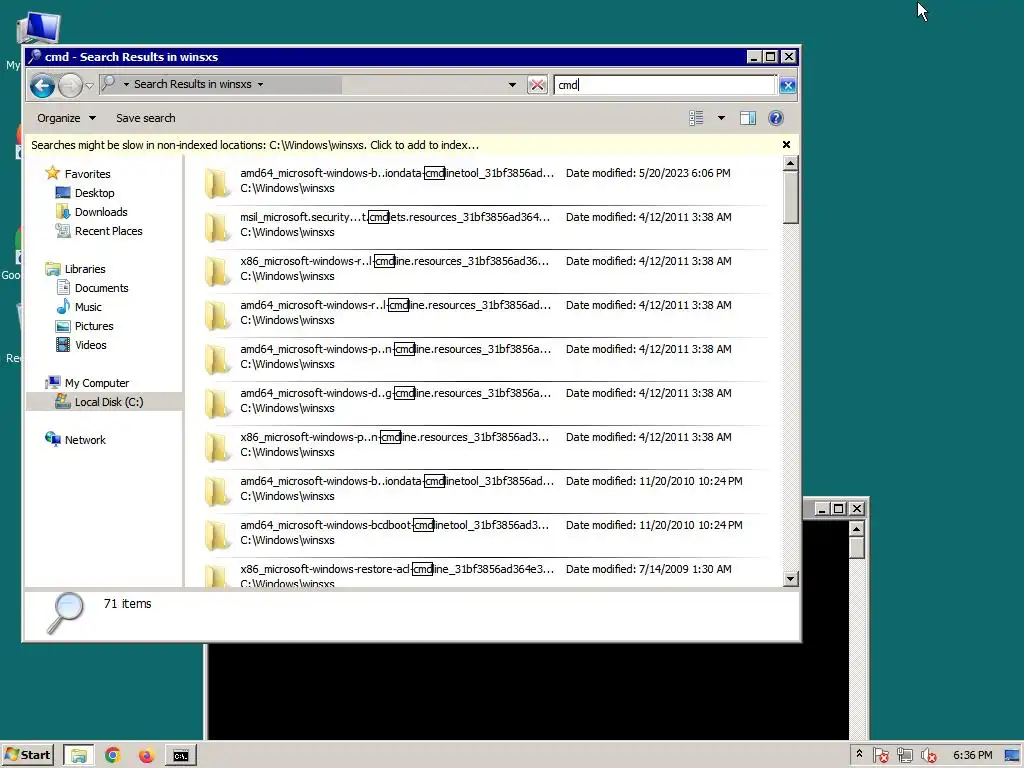Click inside the search field containing cmd
The width and height of the screenshot is (1024, 768).
coord(665,85)
